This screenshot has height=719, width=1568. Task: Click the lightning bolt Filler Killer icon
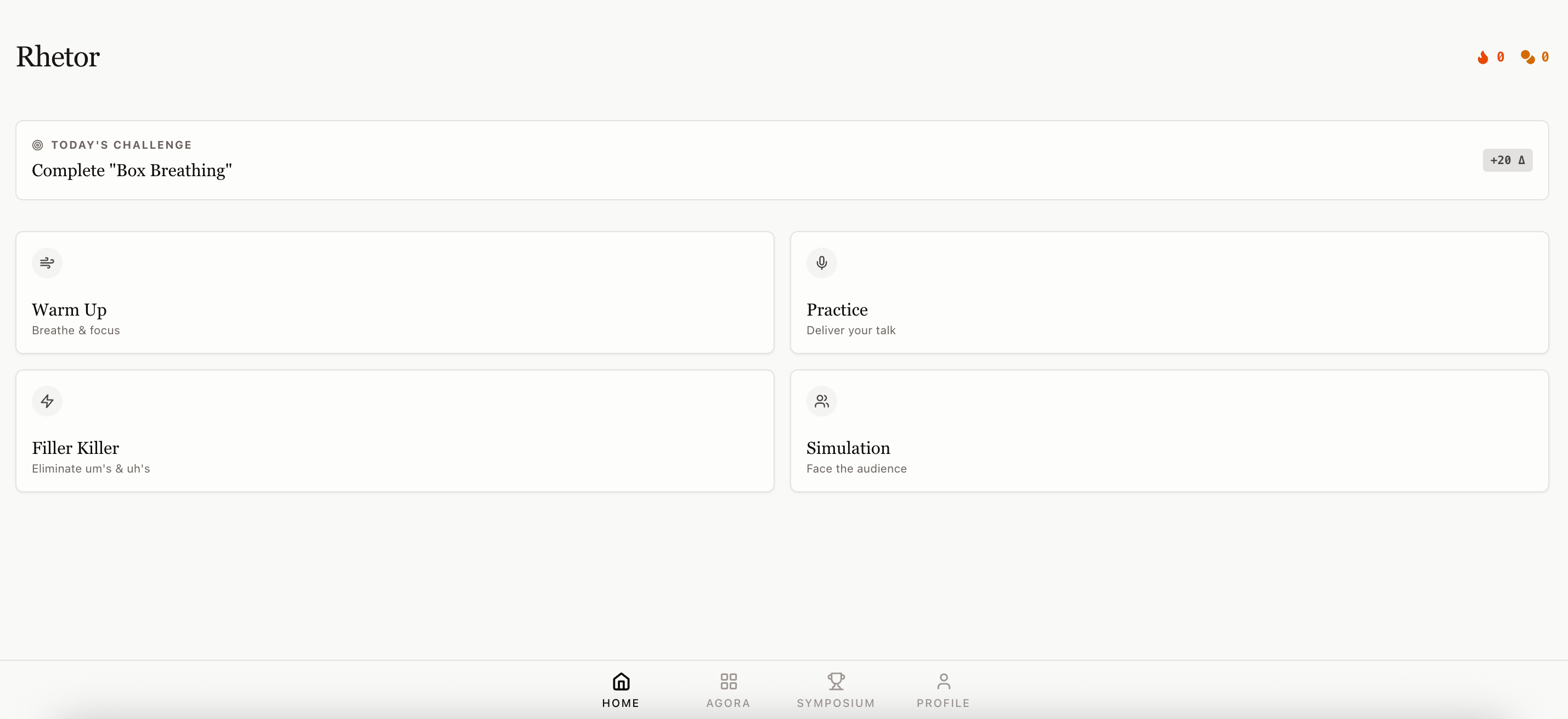point(47,401)
